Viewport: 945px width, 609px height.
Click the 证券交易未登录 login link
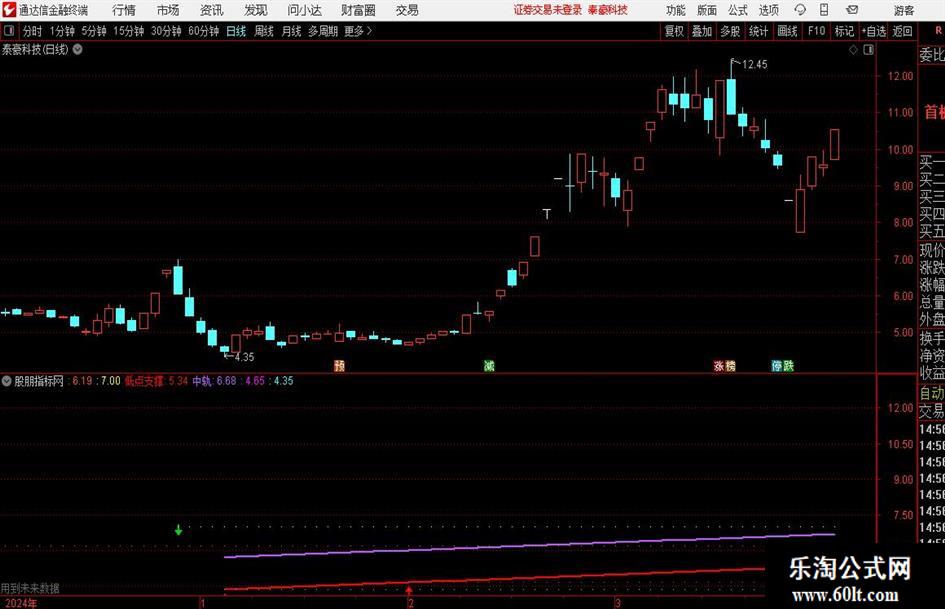click(x=548, y=10)
